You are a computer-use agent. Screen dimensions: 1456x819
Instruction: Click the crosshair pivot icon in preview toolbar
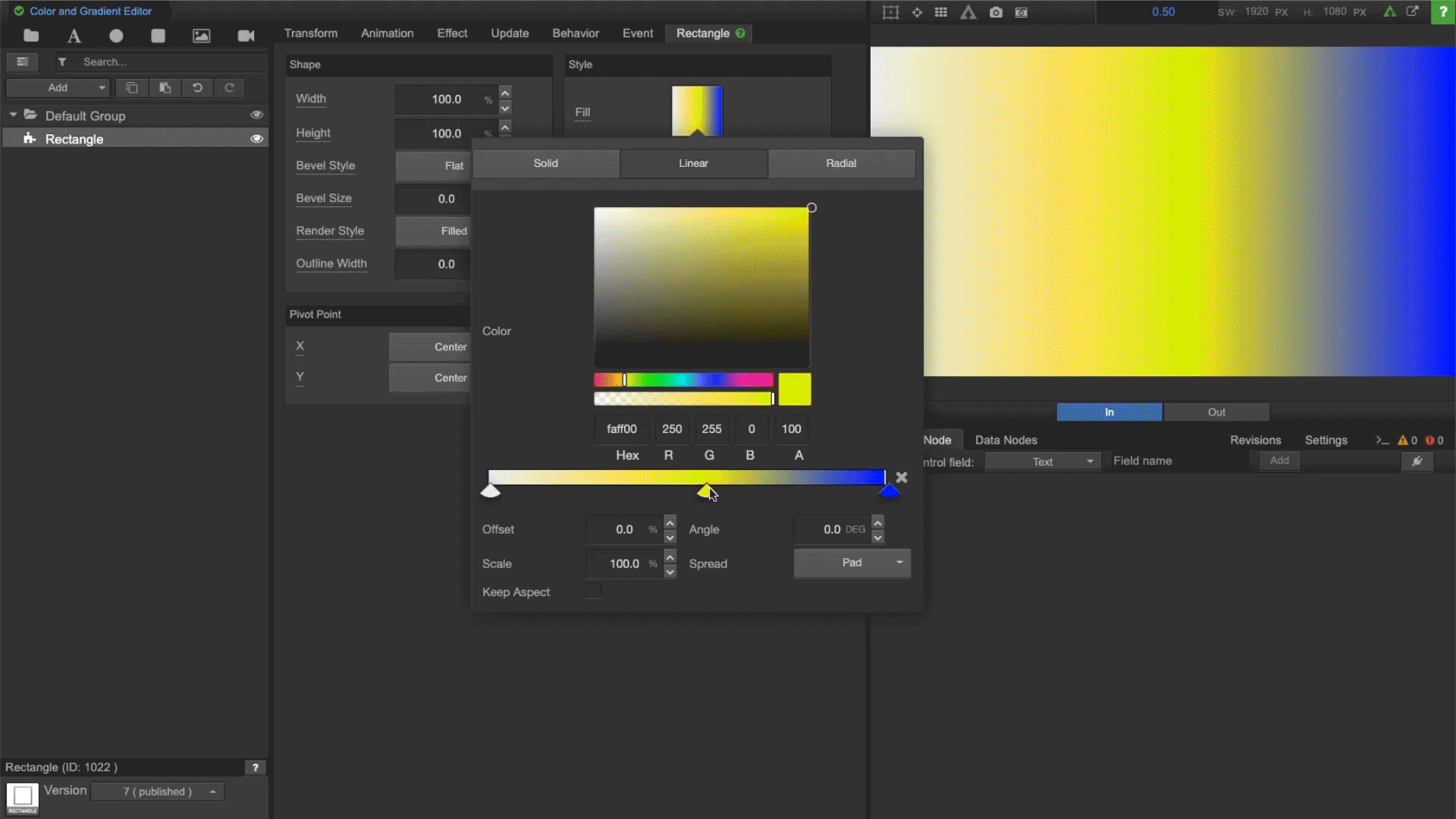click(917, 12)
